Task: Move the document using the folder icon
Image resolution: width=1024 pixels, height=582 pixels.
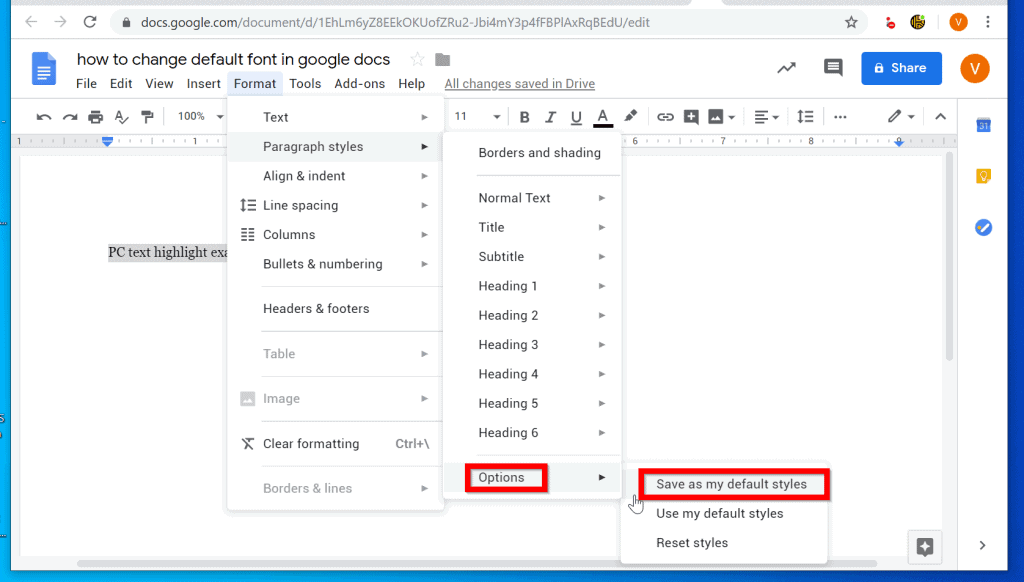Action: pos(443,59)
